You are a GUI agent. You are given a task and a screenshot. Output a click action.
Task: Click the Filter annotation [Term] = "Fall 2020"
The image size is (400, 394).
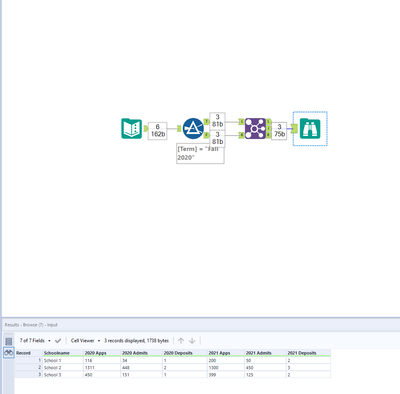200,154
